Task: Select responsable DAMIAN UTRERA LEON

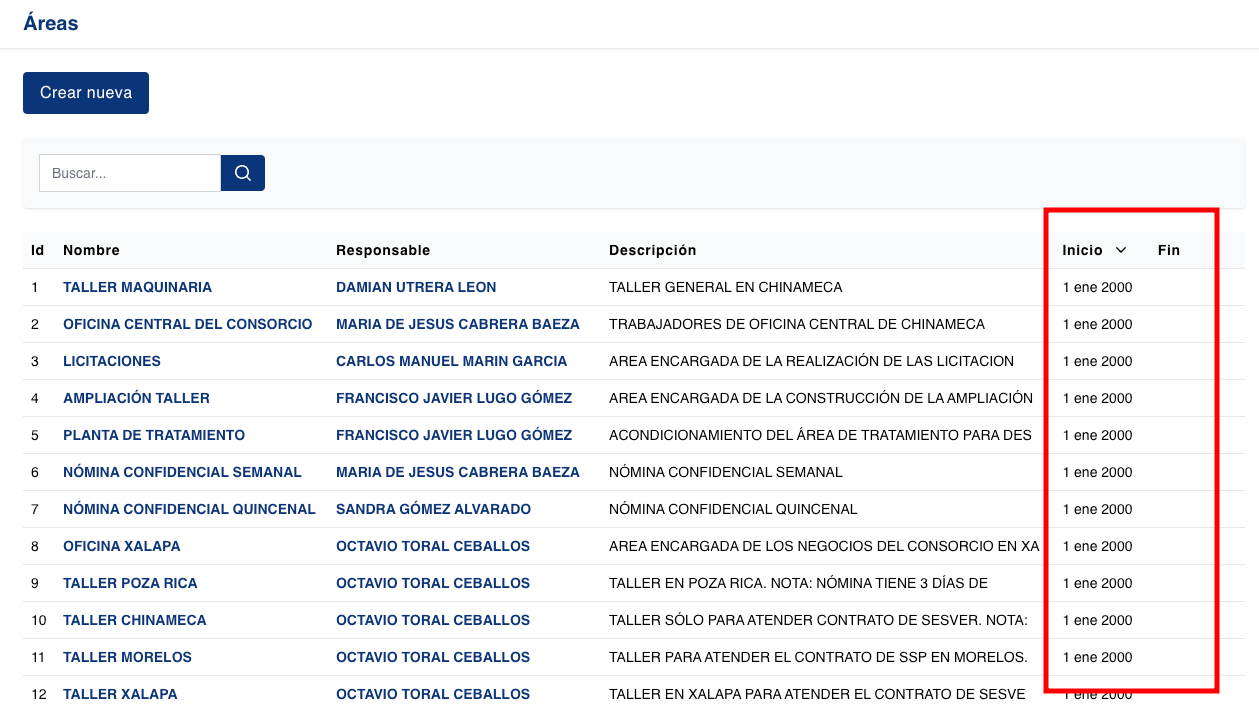Action: 416,287
